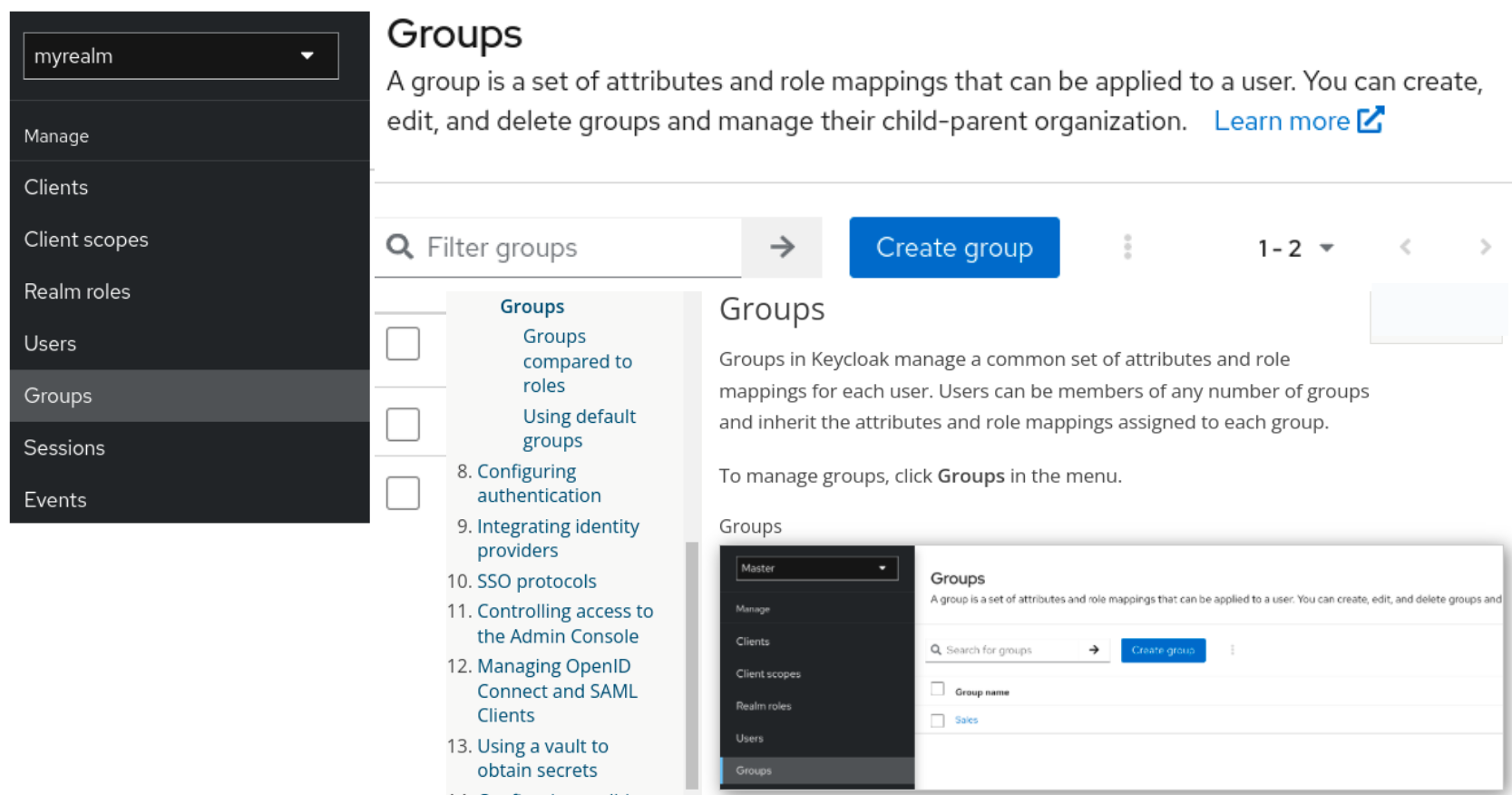This screenshot has width=1512, height=795.
Task: Tick the first checkbox in the groups table
Action: click(403, 344)
